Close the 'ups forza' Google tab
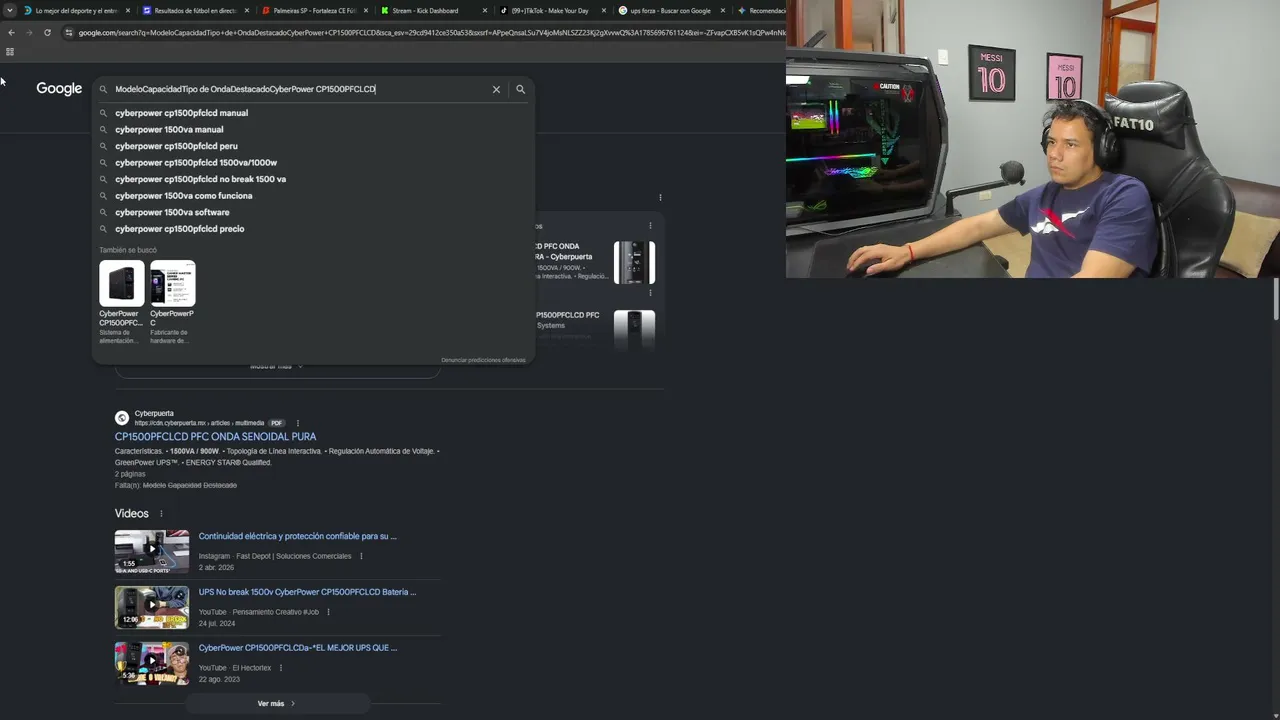The height and width of the screenshot is (720, 1280). [x=723, y=11]
